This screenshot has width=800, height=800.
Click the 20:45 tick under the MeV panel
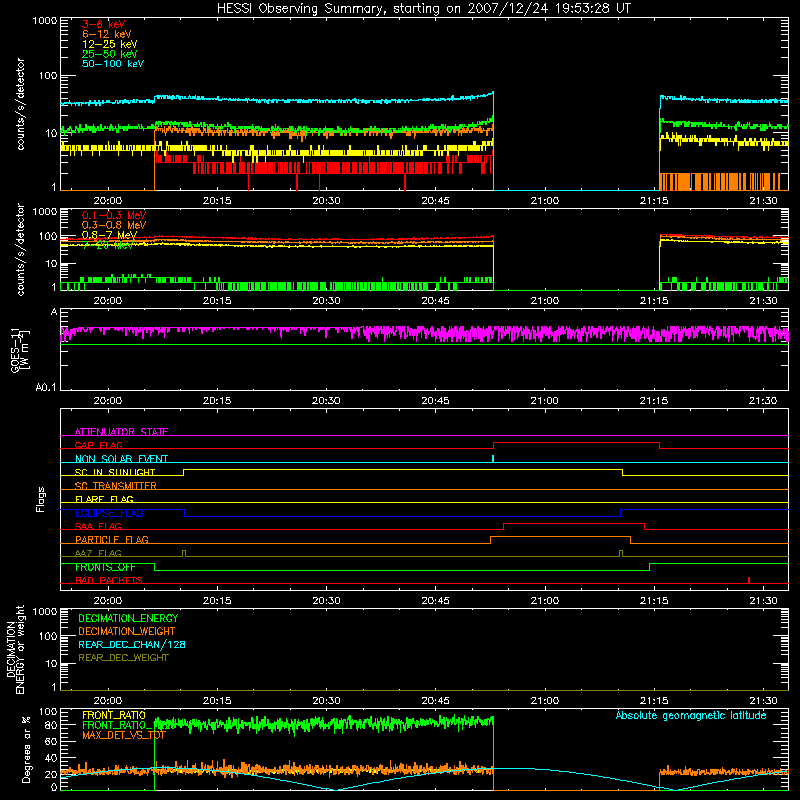point(435,301)
